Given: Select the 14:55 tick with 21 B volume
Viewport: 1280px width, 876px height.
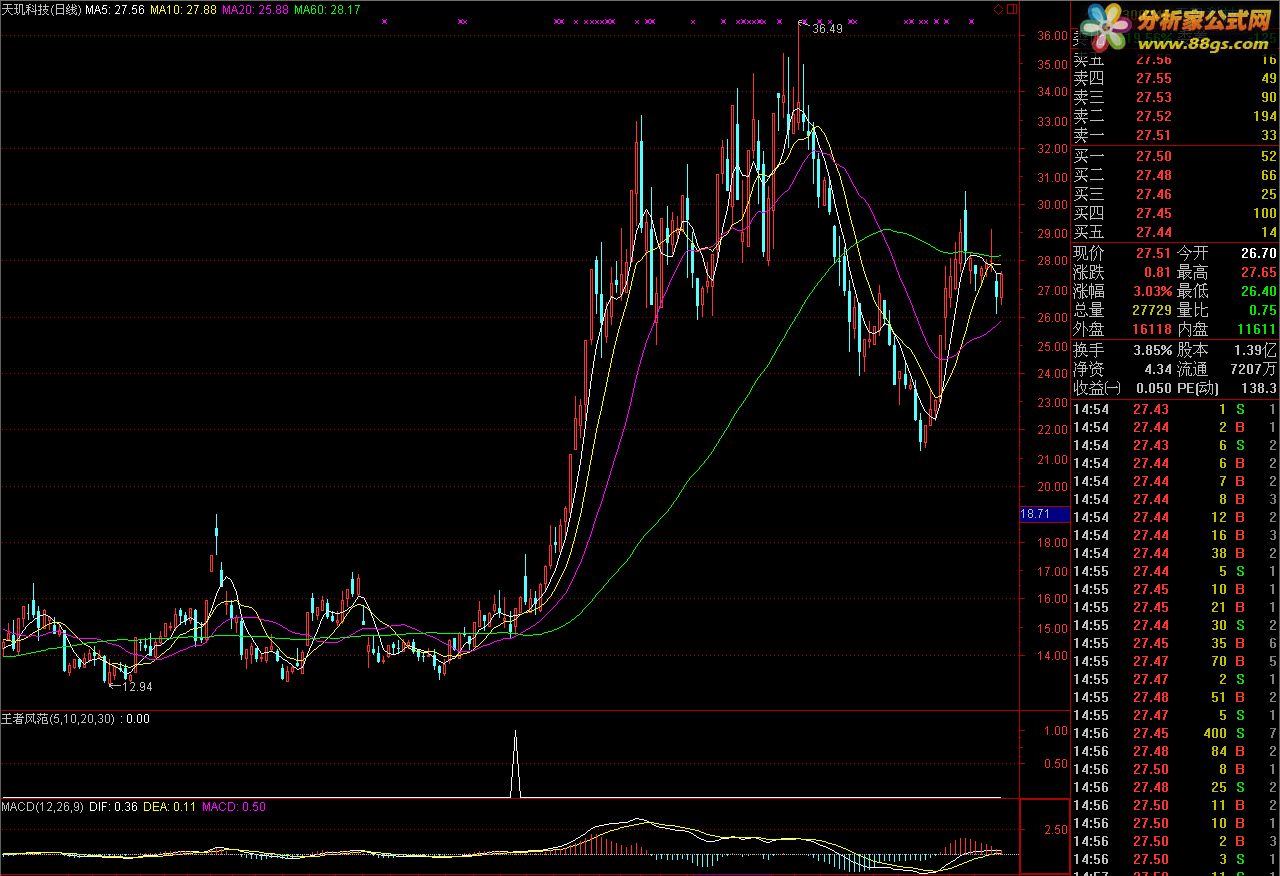Looking at the screenshot, I should tap(1175, 608).
